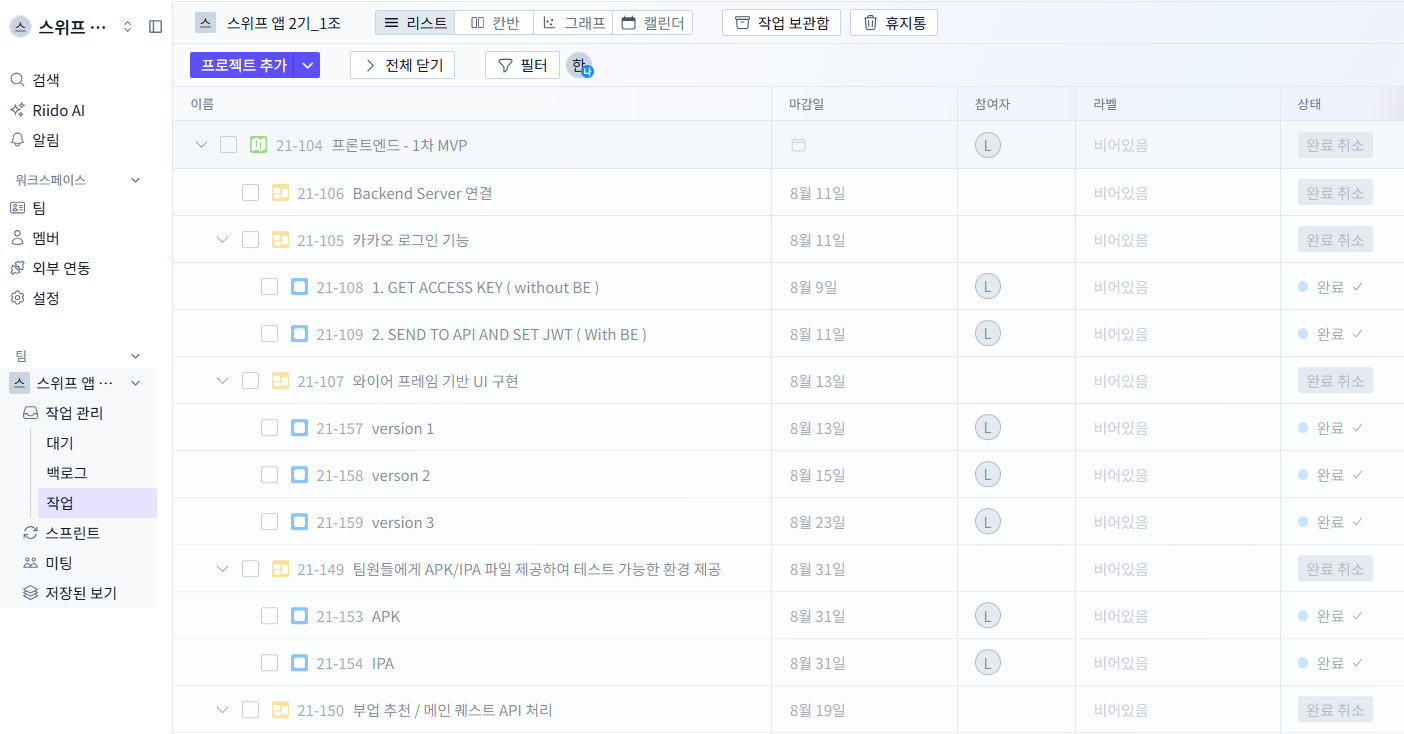Click the 전체 닫기 button
Screen dimensions: 1404x734
click(403, 65)
